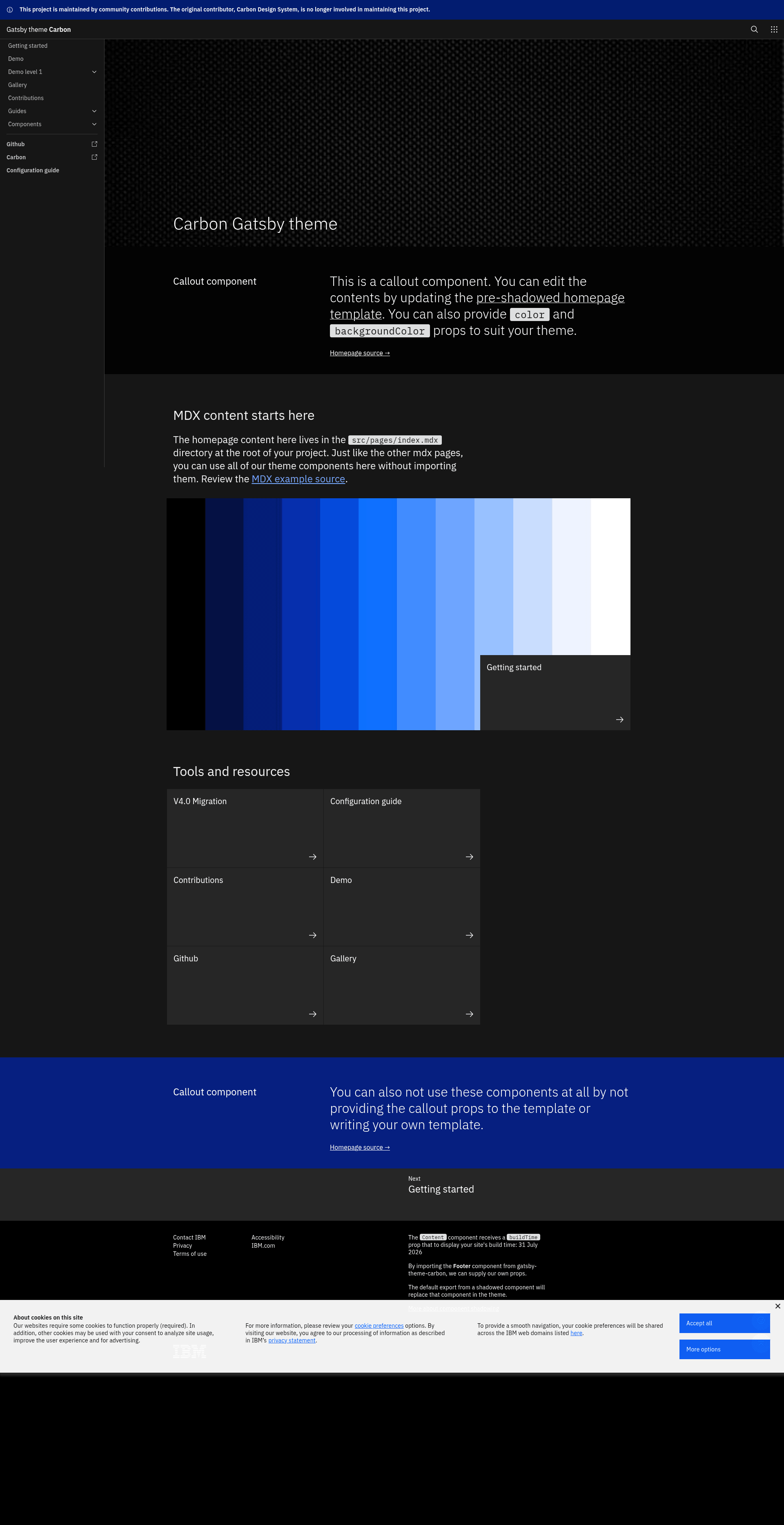This screenshot has width=784, height=1525.
Task: Click the MDX content starts here heading
Action: click(x=244, y=416)
